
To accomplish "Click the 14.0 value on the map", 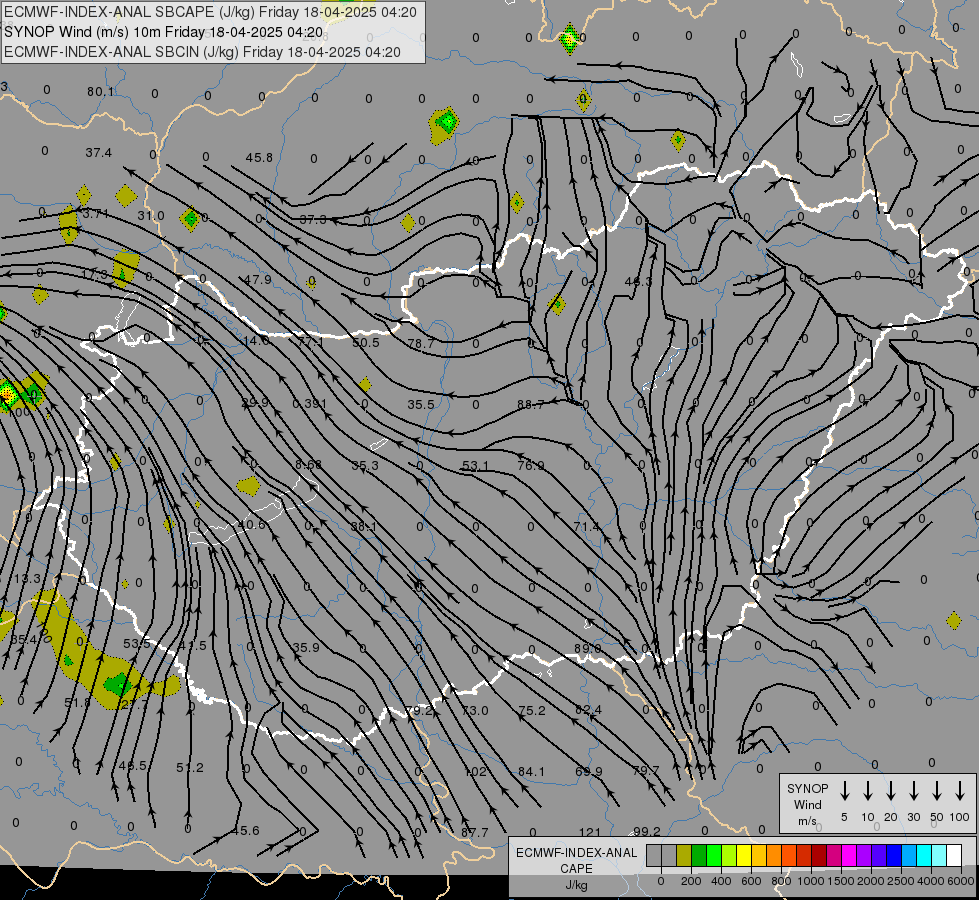I will coord(256,341).
